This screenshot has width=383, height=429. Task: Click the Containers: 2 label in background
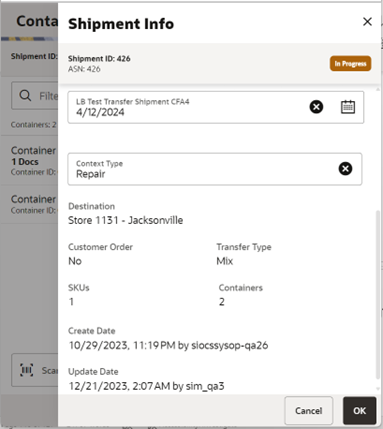pos(33,125)
